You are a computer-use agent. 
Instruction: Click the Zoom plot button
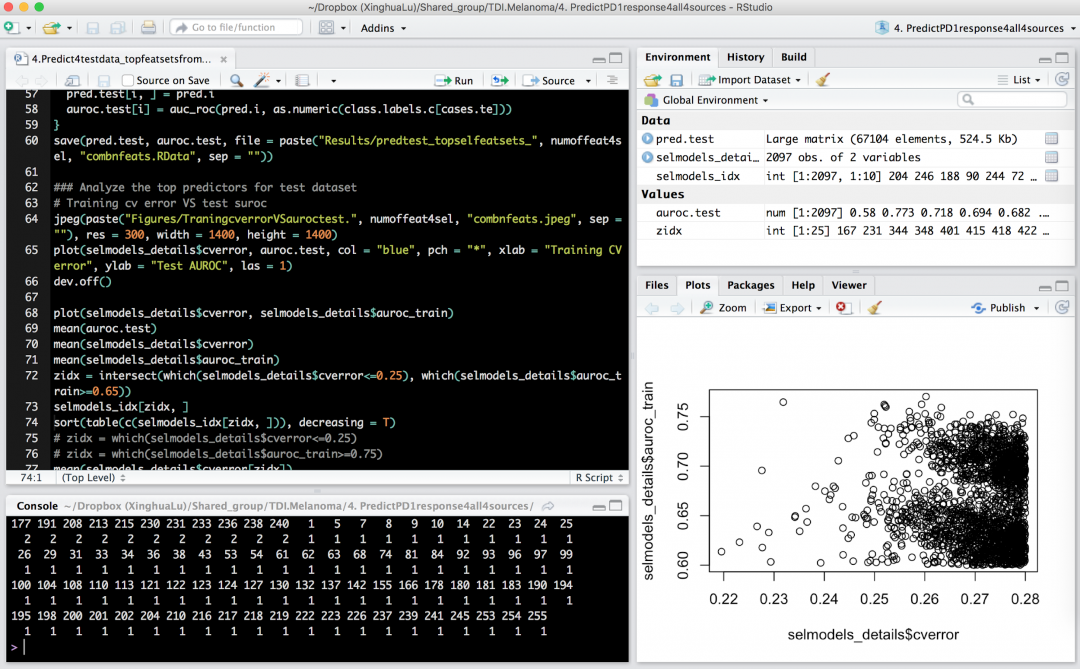click(x=723, y=308)
